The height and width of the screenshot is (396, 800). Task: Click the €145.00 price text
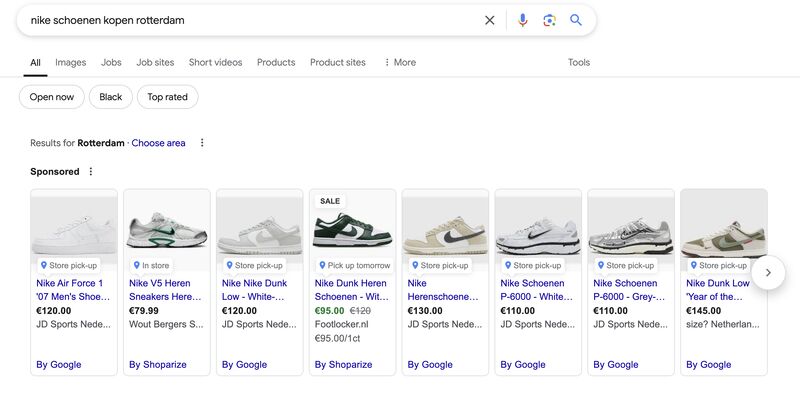click(x=704, y=311)
